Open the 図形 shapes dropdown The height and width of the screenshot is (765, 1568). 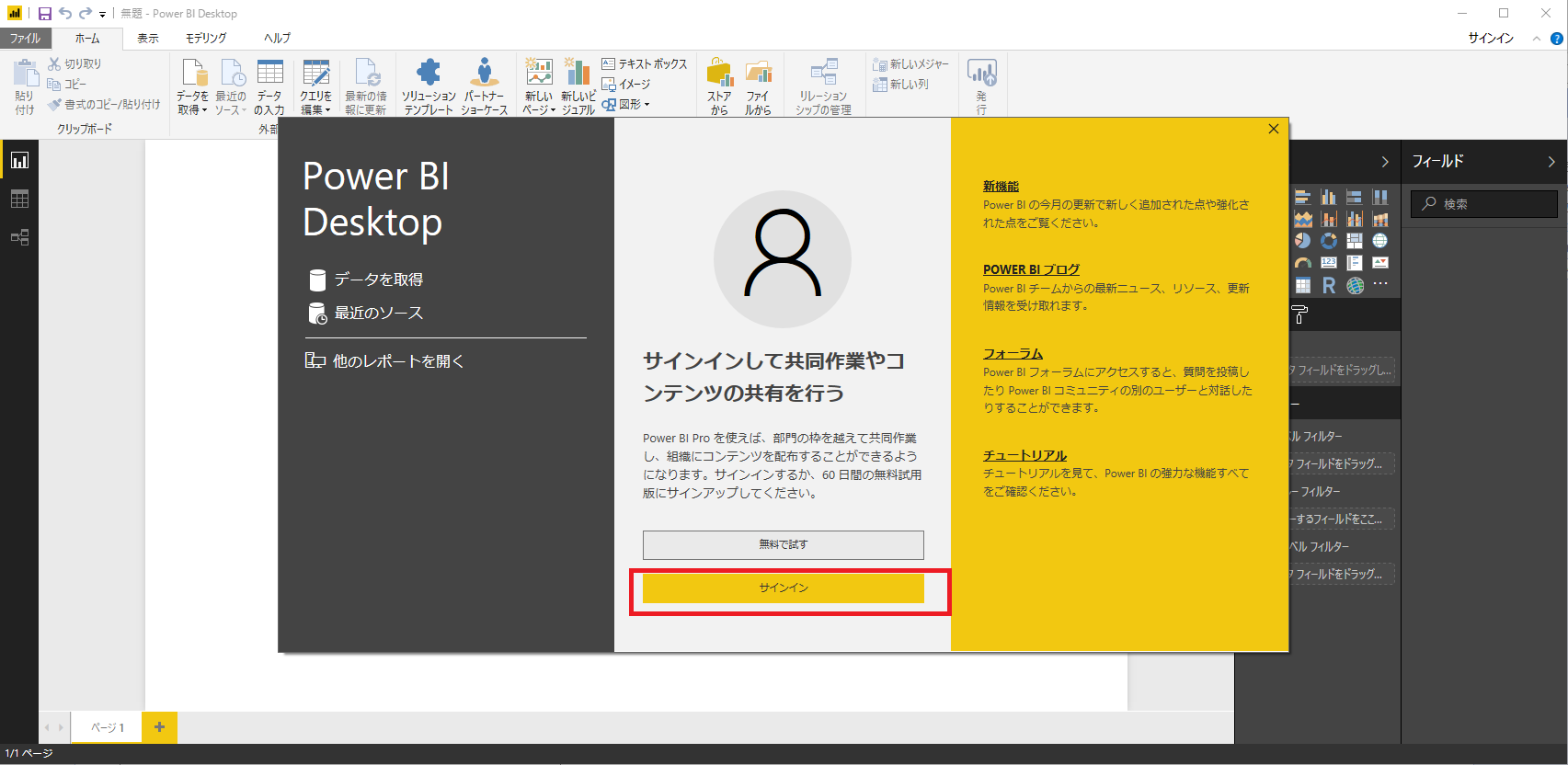click(x=626, y=104)
